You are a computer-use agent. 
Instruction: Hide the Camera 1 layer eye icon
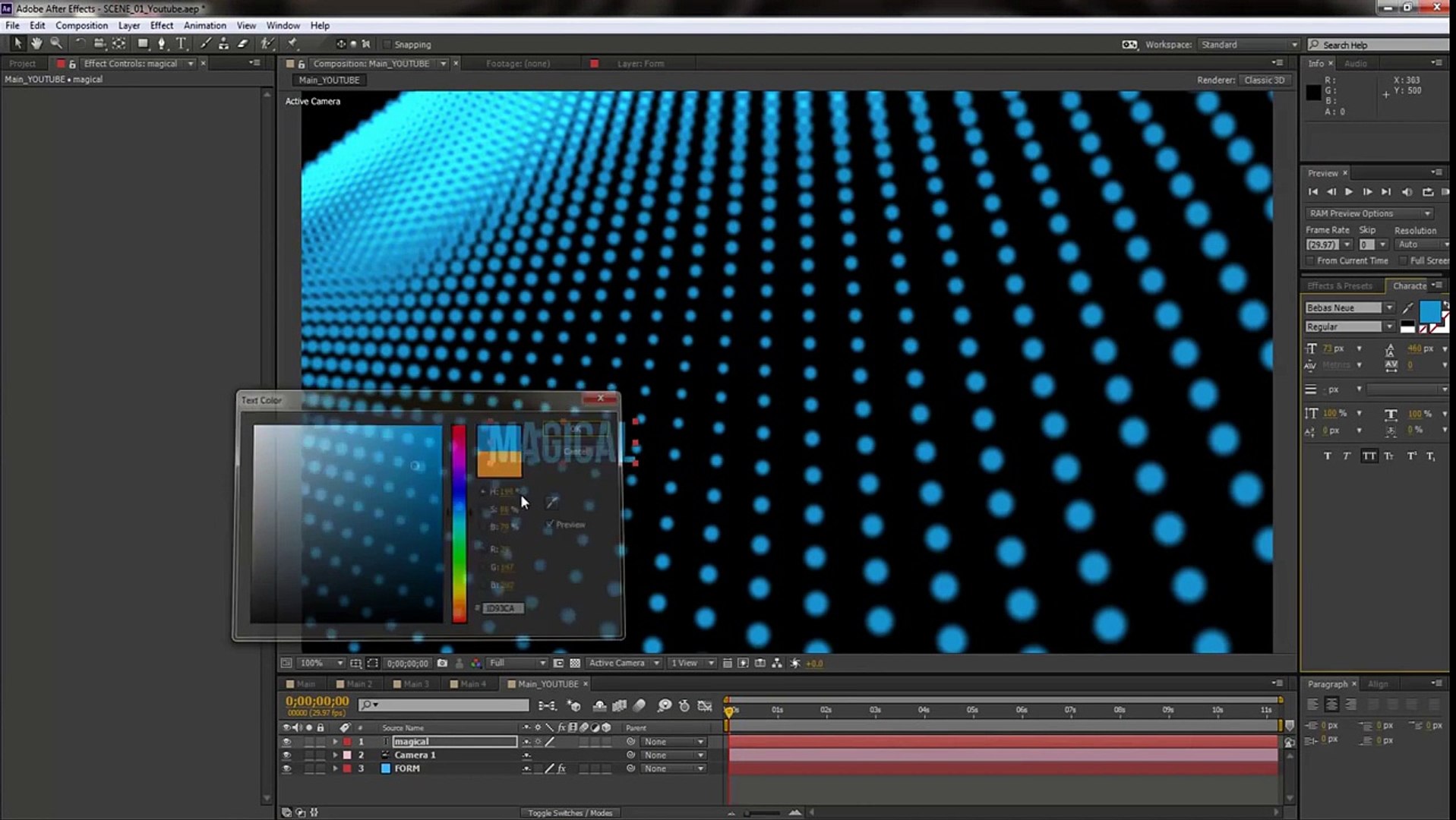[x=286, y=755]
